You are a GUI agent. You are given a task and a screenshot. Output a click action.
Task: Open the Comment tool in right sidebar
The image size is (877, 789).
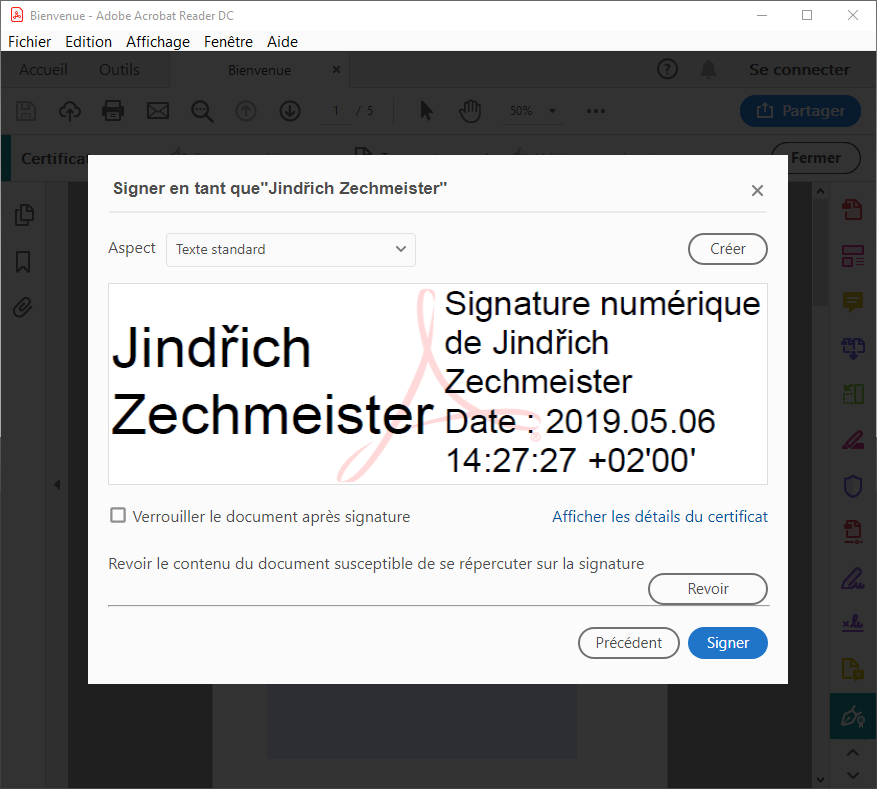[852, 302]
